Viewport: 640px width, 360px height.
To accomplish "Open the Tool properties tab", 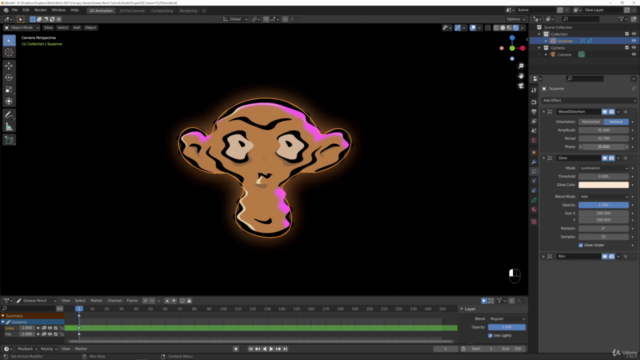I will point(534,90).
